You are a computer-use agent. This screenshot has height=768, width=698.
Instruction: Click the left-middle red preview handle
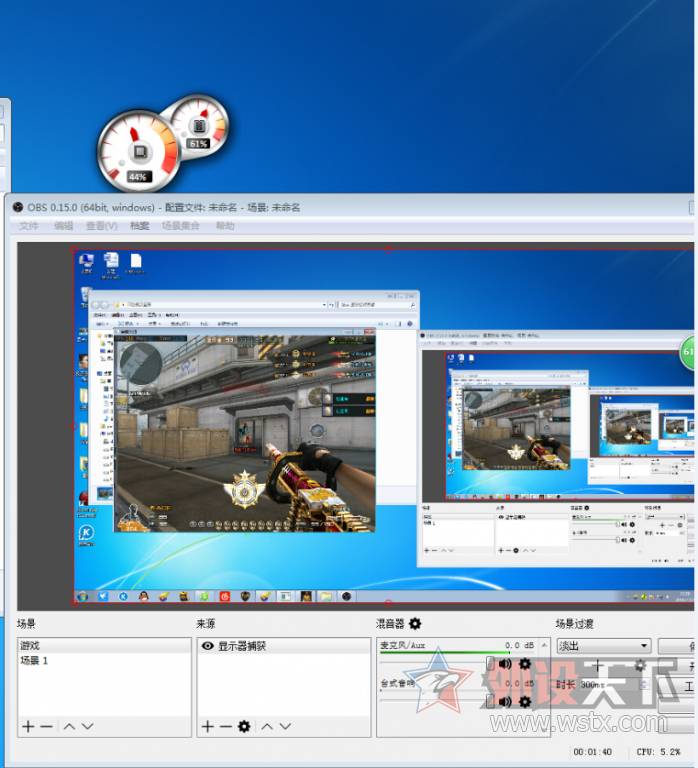(x=74, y=427)
